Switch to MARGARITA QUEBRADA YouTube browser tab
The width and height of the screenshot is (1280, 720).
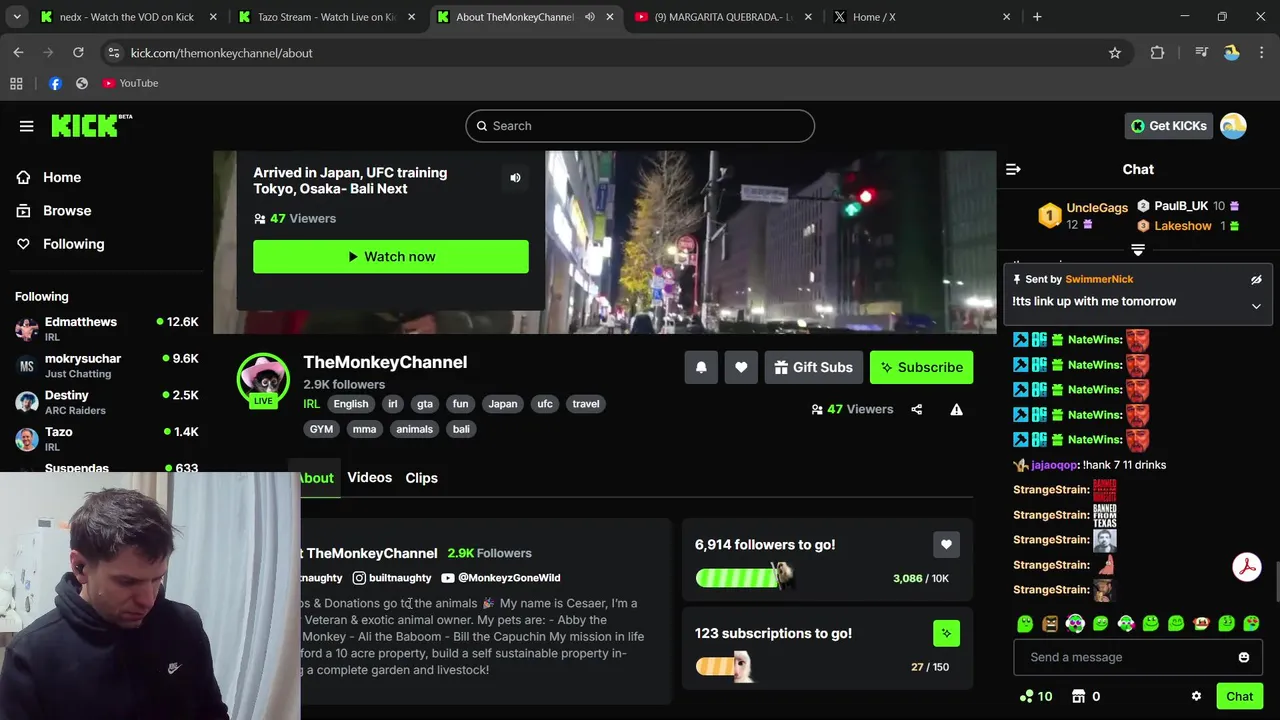(724, 17)
